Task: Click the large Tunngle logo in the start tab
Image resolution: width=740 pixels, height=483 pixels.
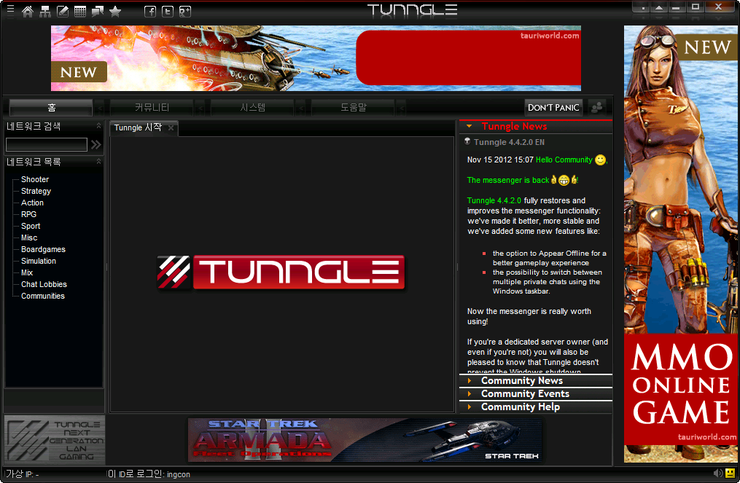Action: [x=281, y=272]
